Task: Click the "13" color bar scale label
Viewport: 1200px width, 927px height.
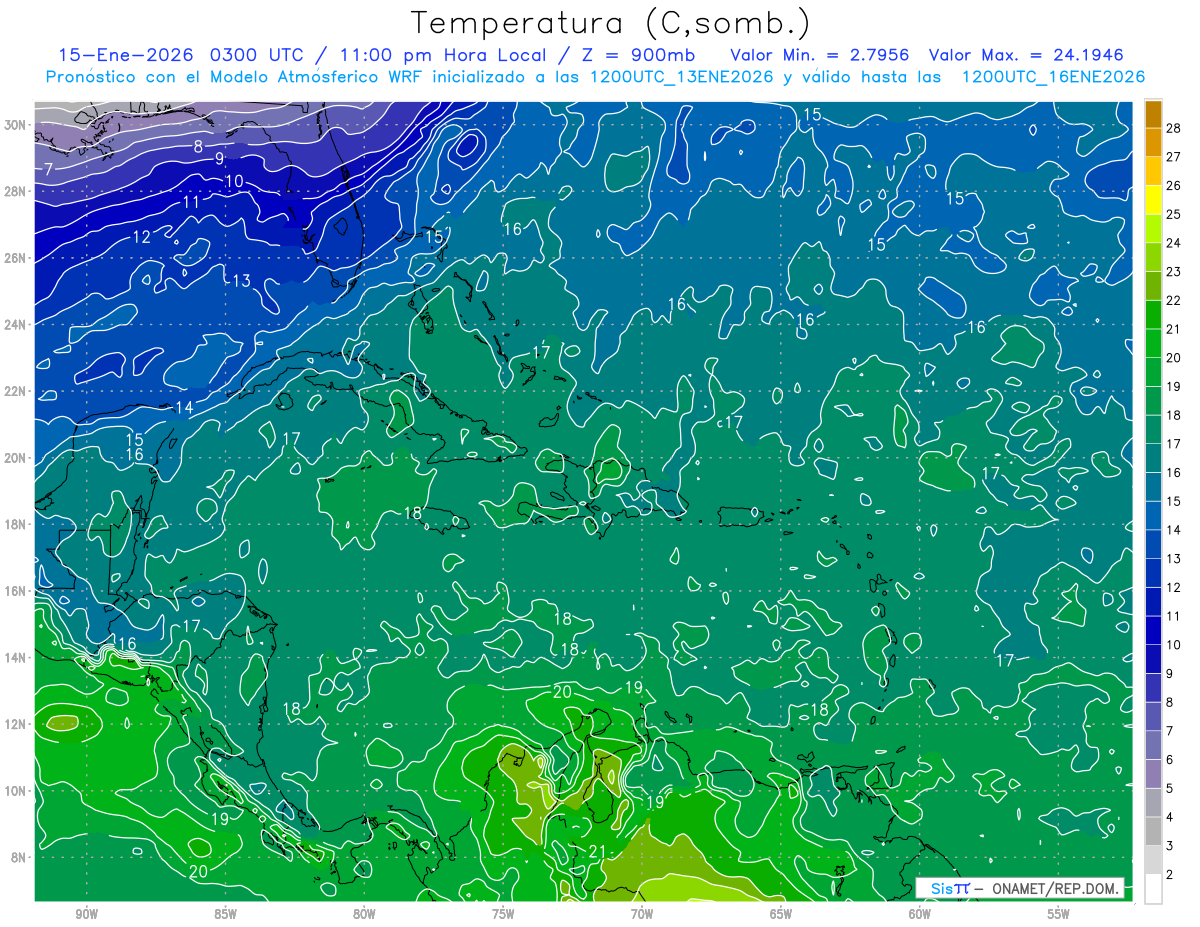Action: [x=1174, y=559]
